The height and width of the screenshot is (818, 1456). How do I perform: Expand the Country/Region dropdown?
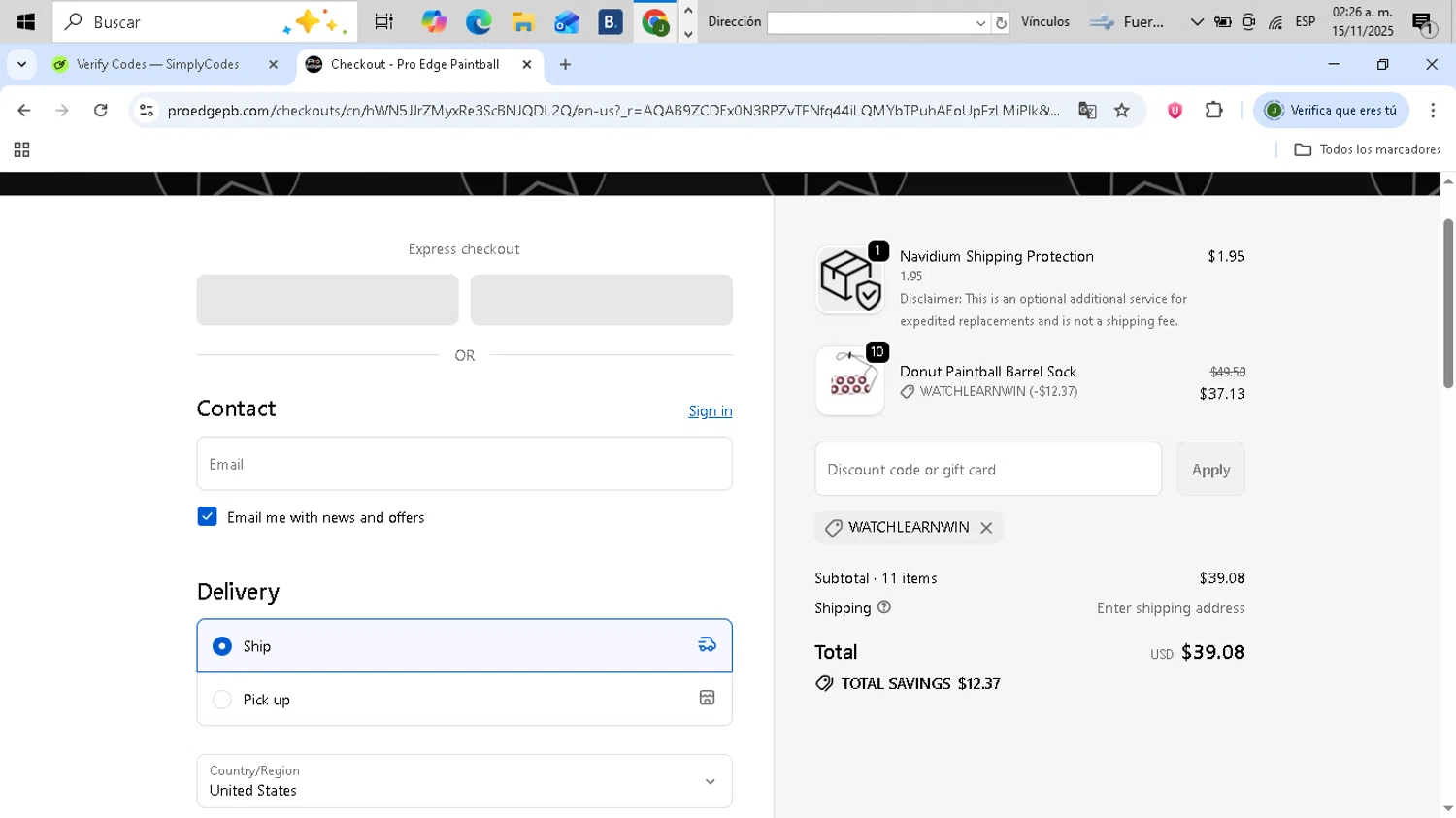point(464,781)
